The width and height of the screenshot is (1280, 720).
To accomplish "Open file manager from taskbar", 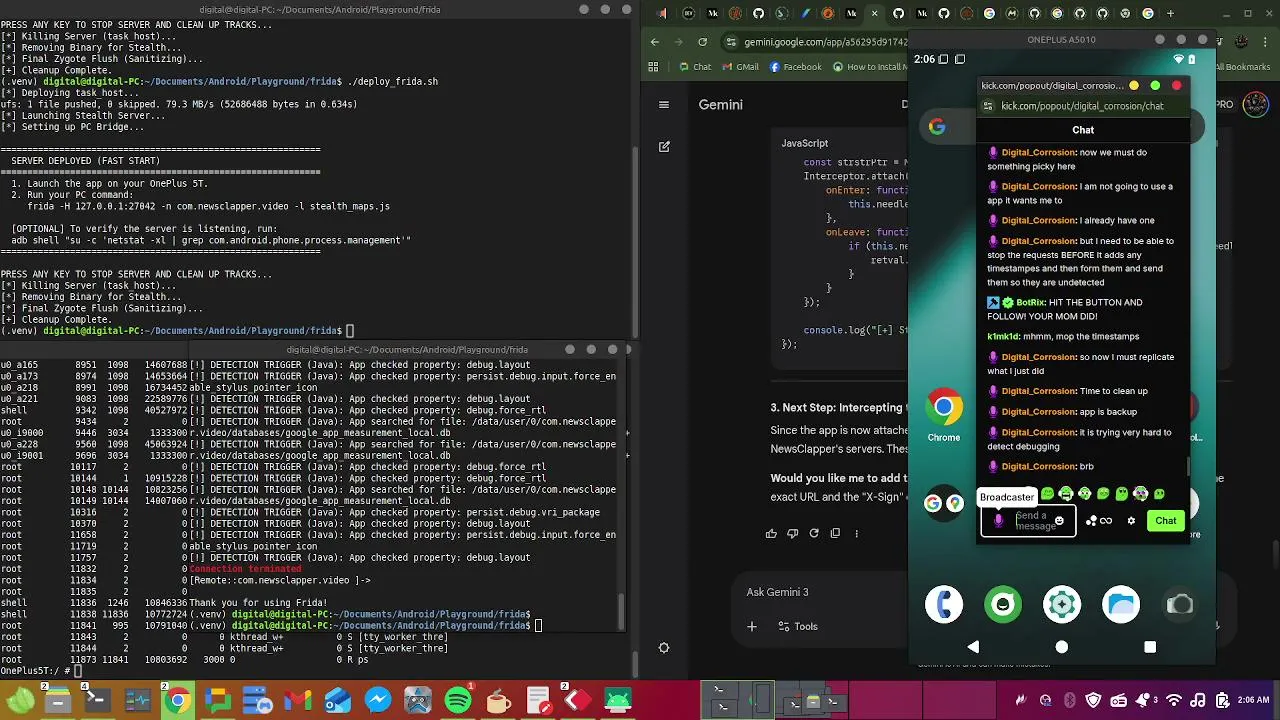I will 57,701.
